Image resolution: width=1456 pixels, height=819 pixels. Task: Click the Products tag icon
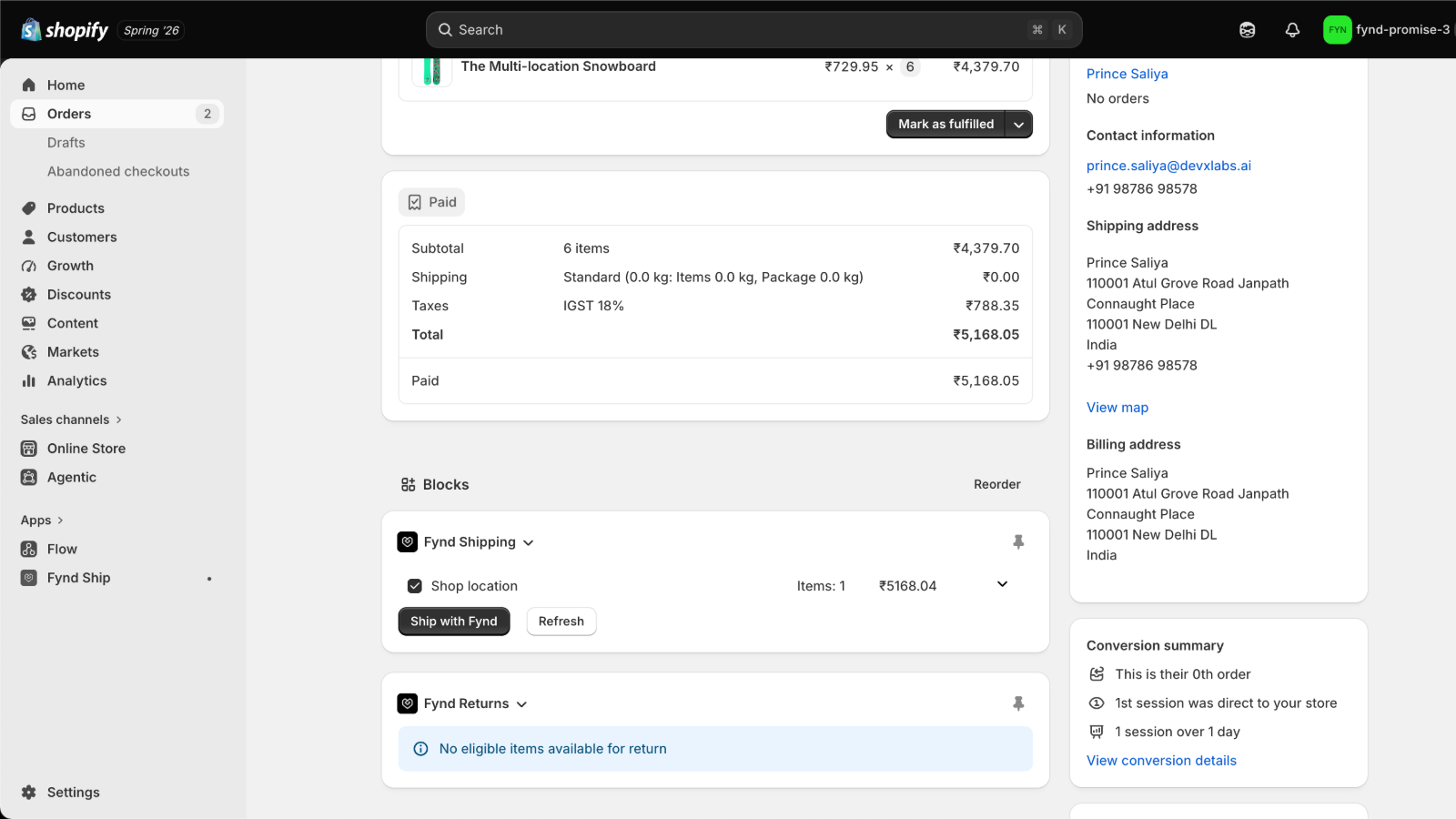[29, 208]
